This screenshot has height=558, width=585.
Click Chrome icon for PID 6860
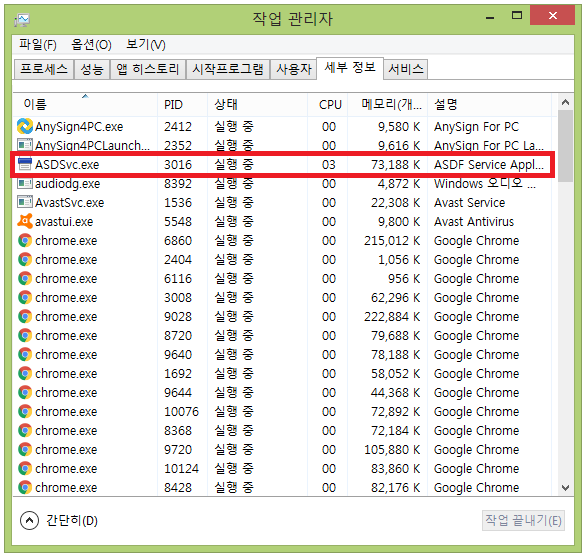point(25,240)
